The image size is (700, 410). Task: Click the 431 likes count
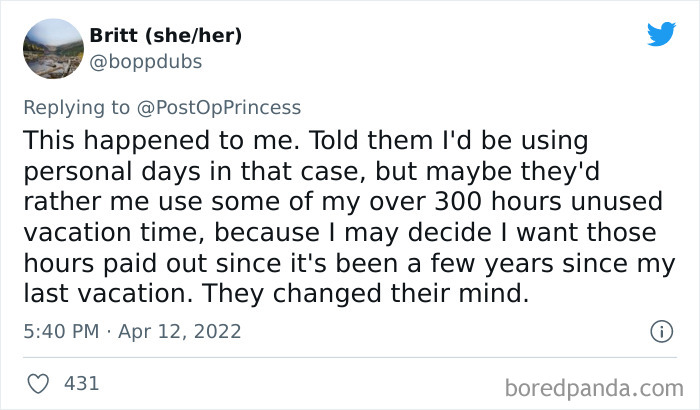click(x=80, y=383)
